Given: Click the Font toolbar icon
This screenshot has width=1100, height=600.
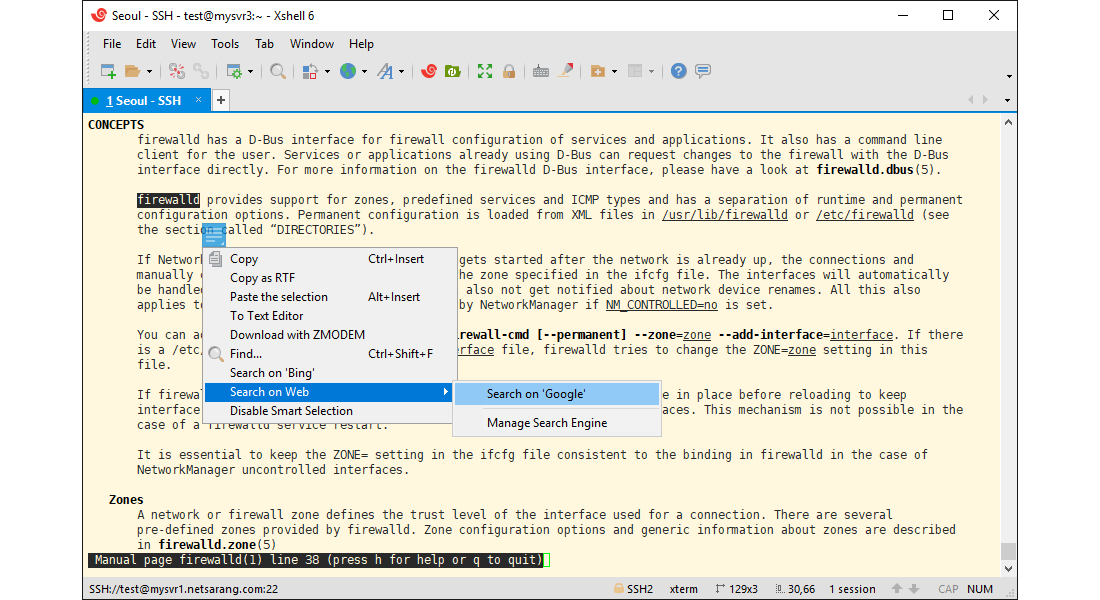Looking at the screenshot, I should (x=385, y=71).
